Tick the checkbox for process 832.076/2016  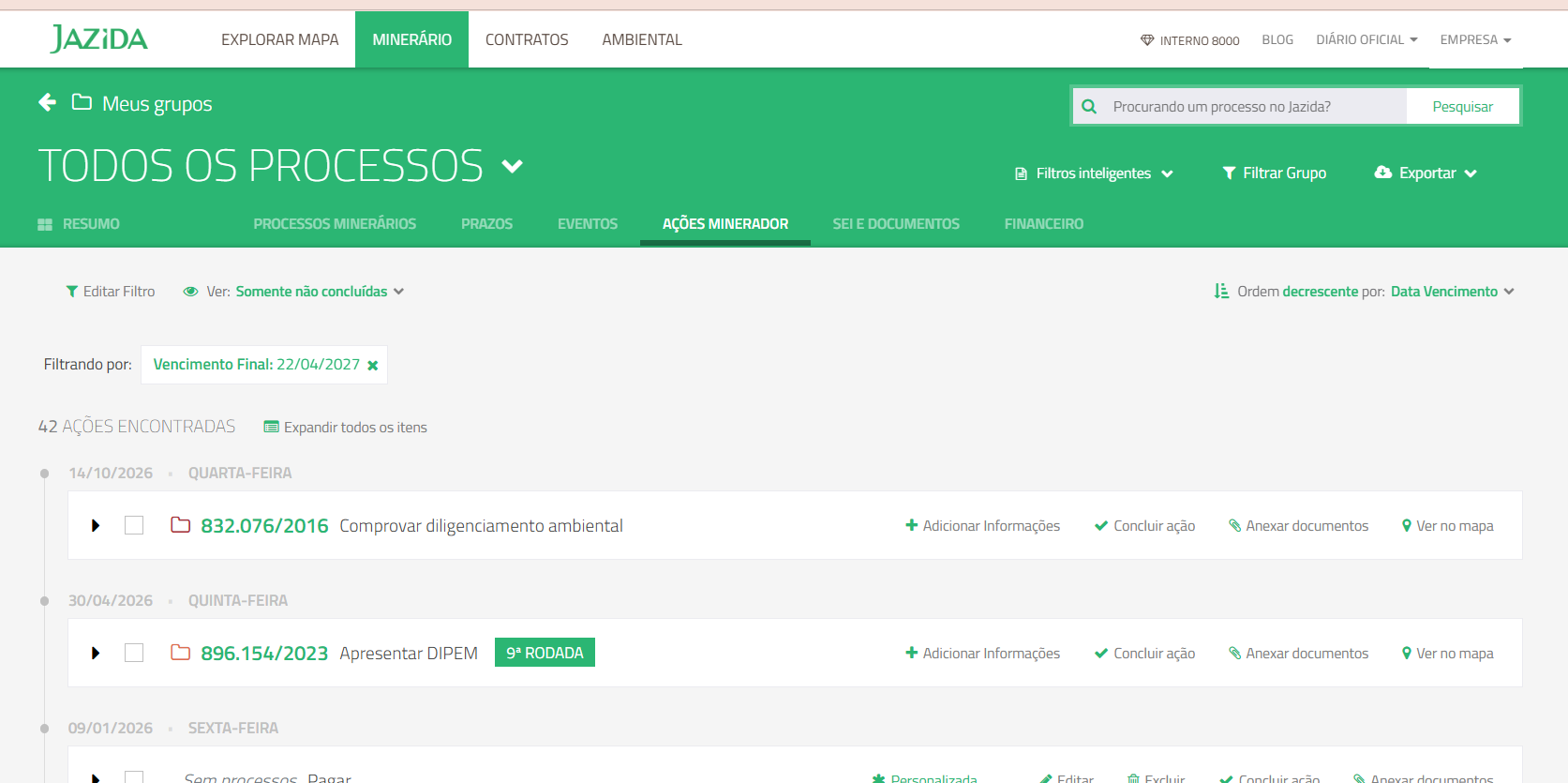134,525
